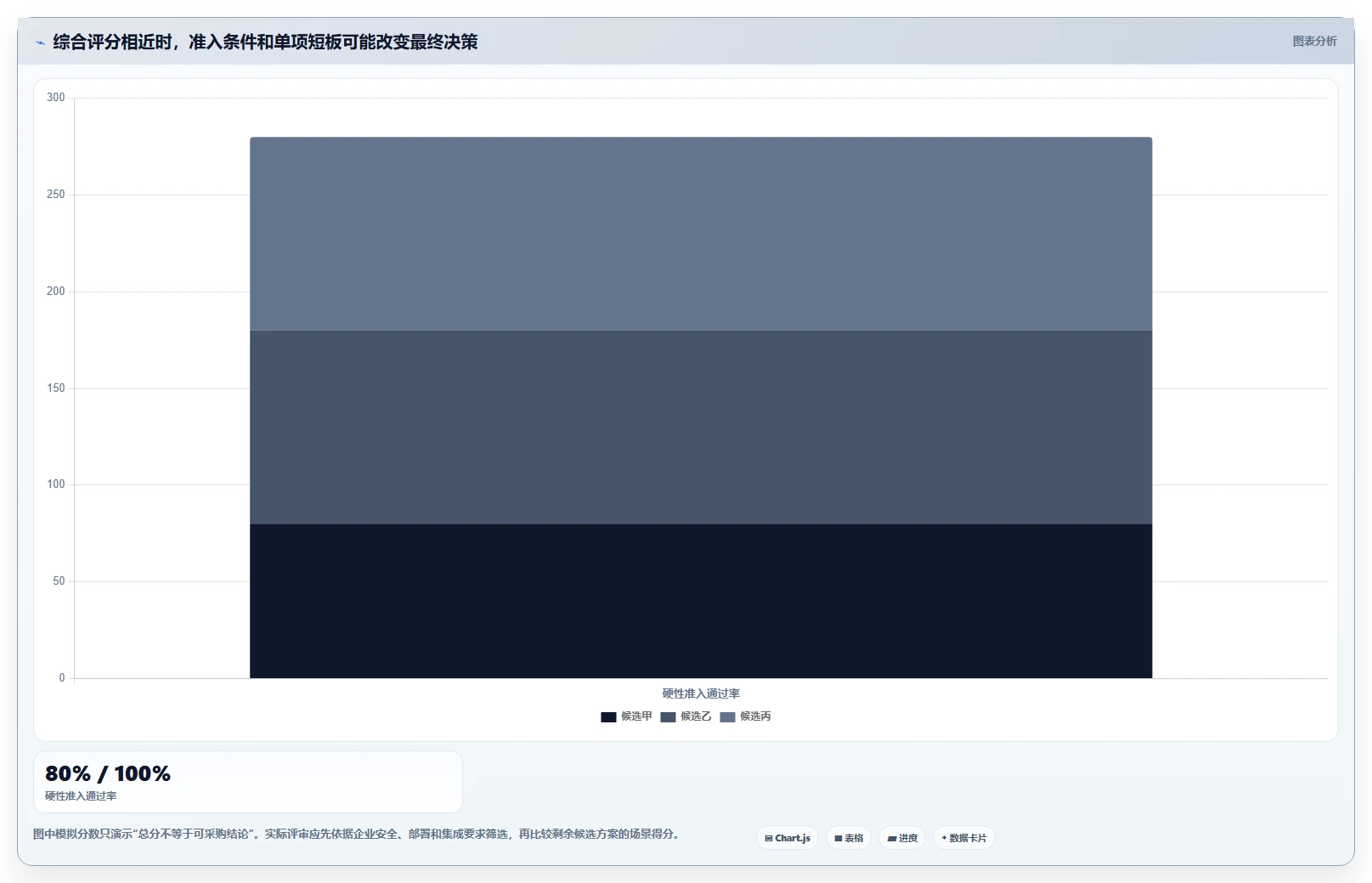This screenshot has height=883, width=1372.
Task: Click the 80% / 100% data card value
Action: point(108,773)
